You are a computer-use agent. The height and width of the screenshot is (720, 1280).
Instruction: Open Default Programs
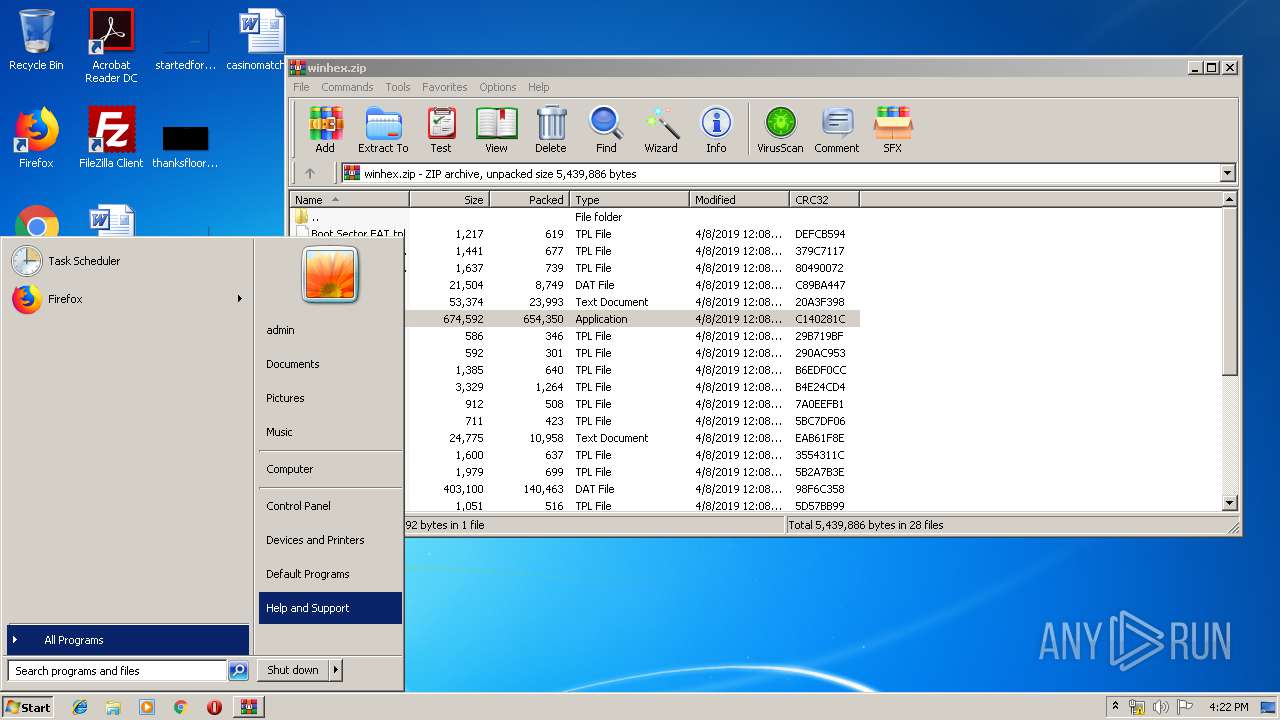[330, 574]
